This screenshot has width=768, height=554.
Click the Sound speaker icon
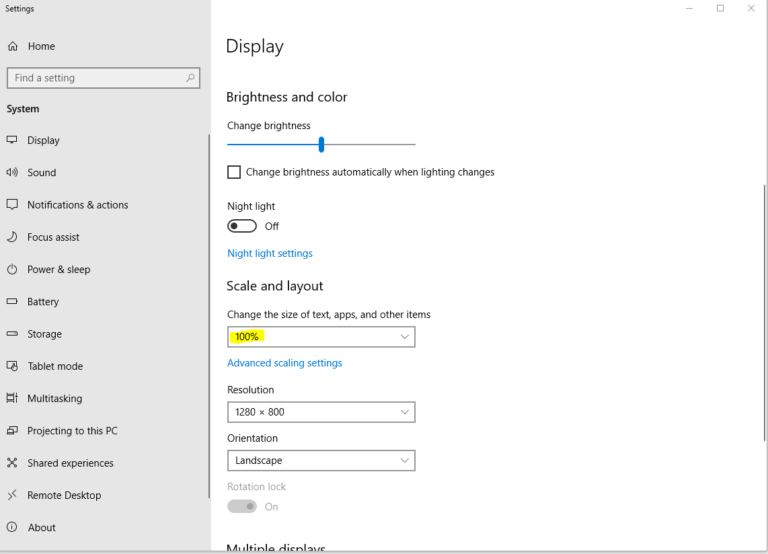(12, 172)
